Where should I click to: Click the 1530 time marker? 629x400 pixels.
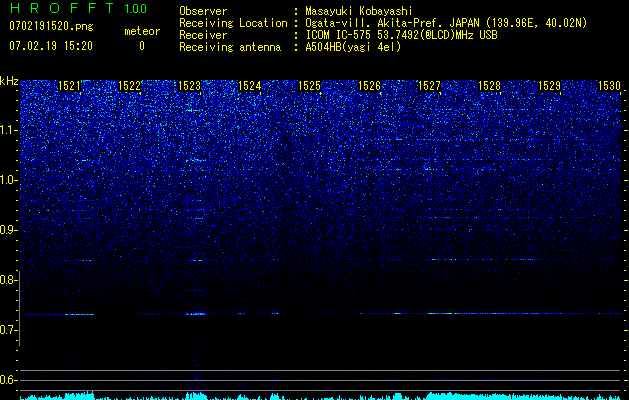click(x=609, y=86)
